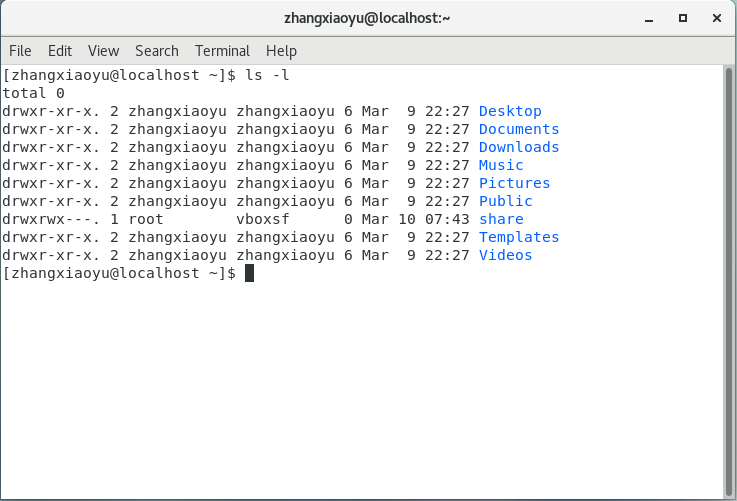Open the File menu
The height and width of the screenshot is (501, 737).
pyautogui.click(x=20, y=51)
